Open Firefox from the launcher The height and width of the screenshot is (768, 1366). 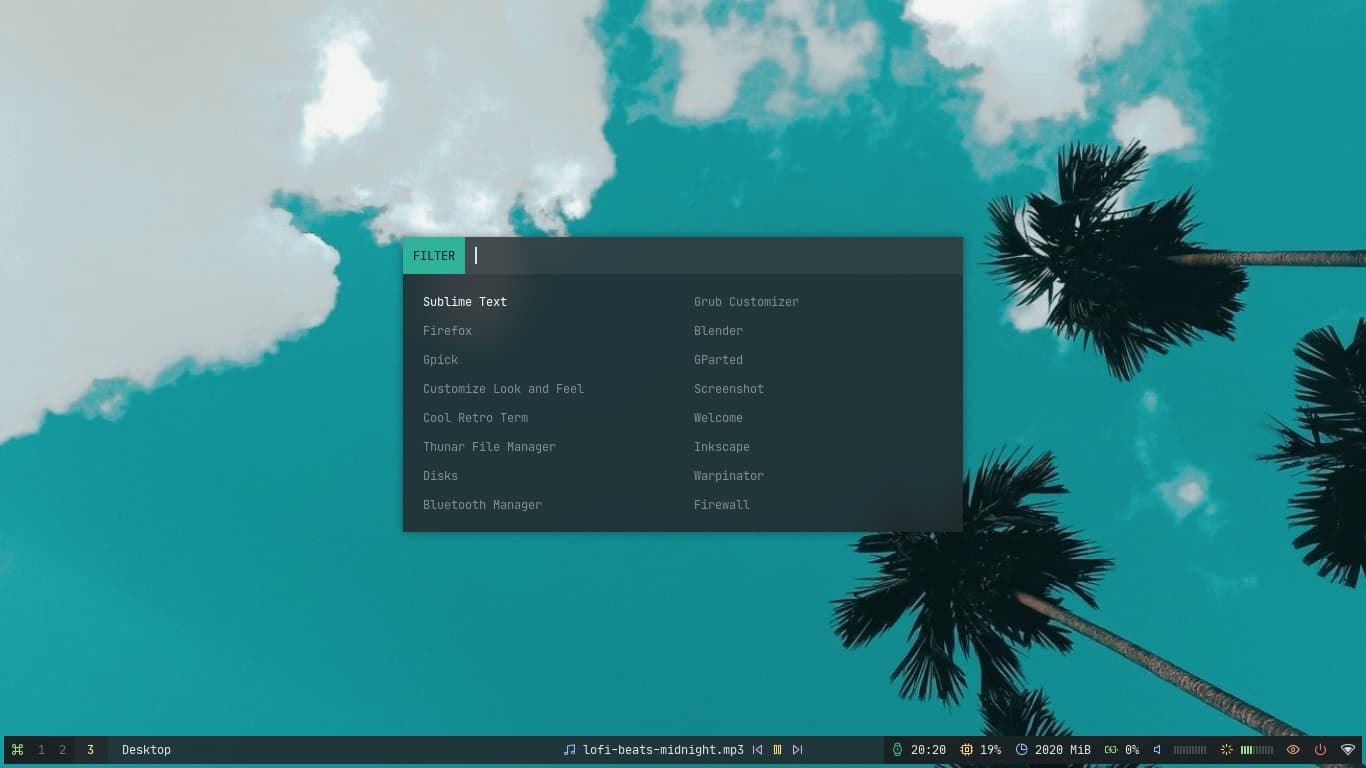(447, 331)
